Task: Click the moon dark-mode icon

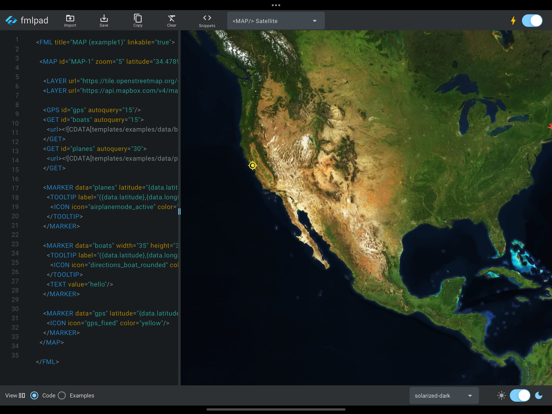Action: point(539,395)
